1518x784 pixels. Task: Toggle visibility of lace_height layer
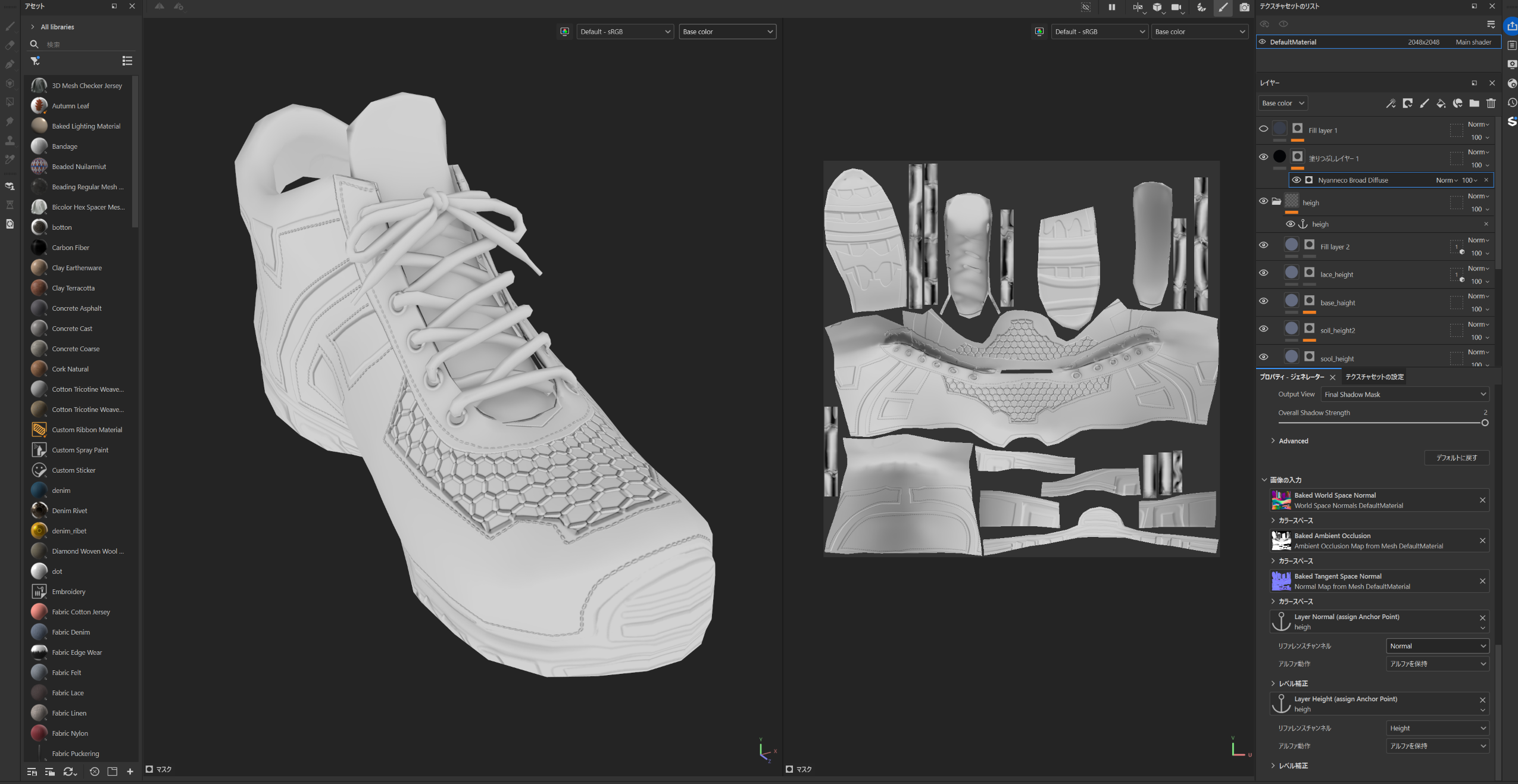coord(1263,273)
